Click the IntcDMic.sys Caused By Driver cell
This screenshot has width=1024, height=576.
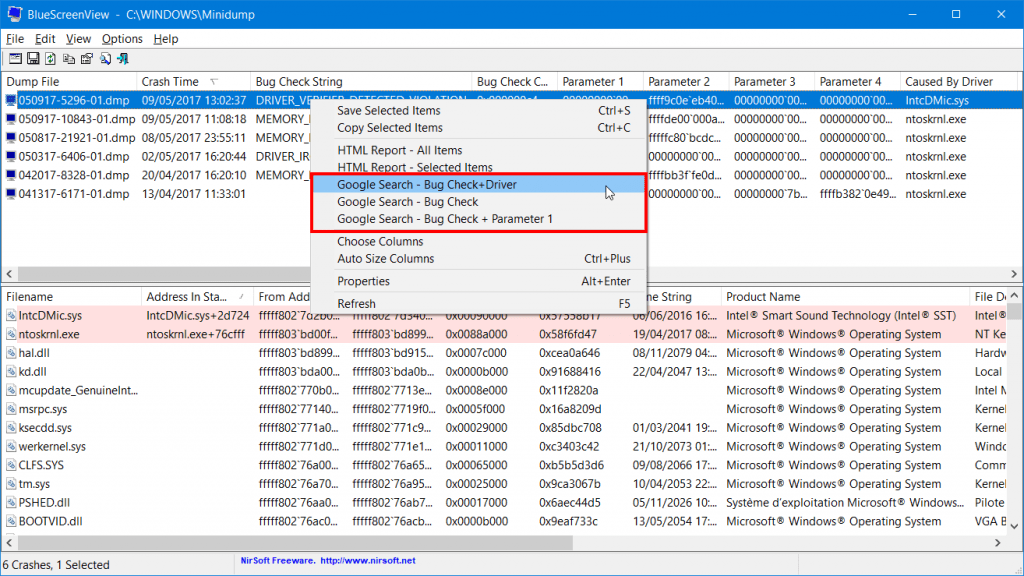[937, 101]
